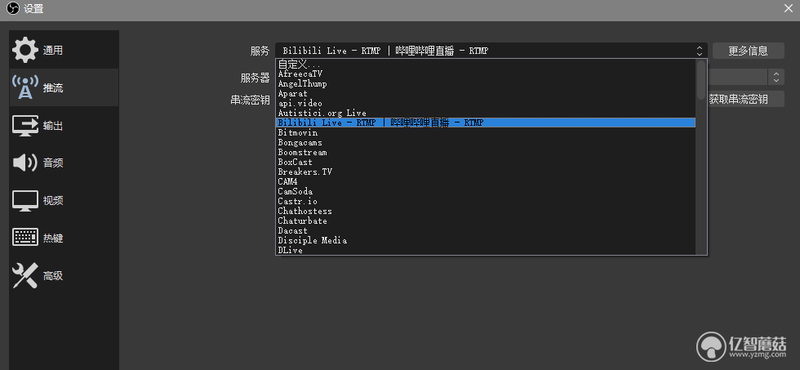This screenshot has height=370, width=800.
Task: Choose Breakers.TV from the service list
Action: tap(485, 172)
